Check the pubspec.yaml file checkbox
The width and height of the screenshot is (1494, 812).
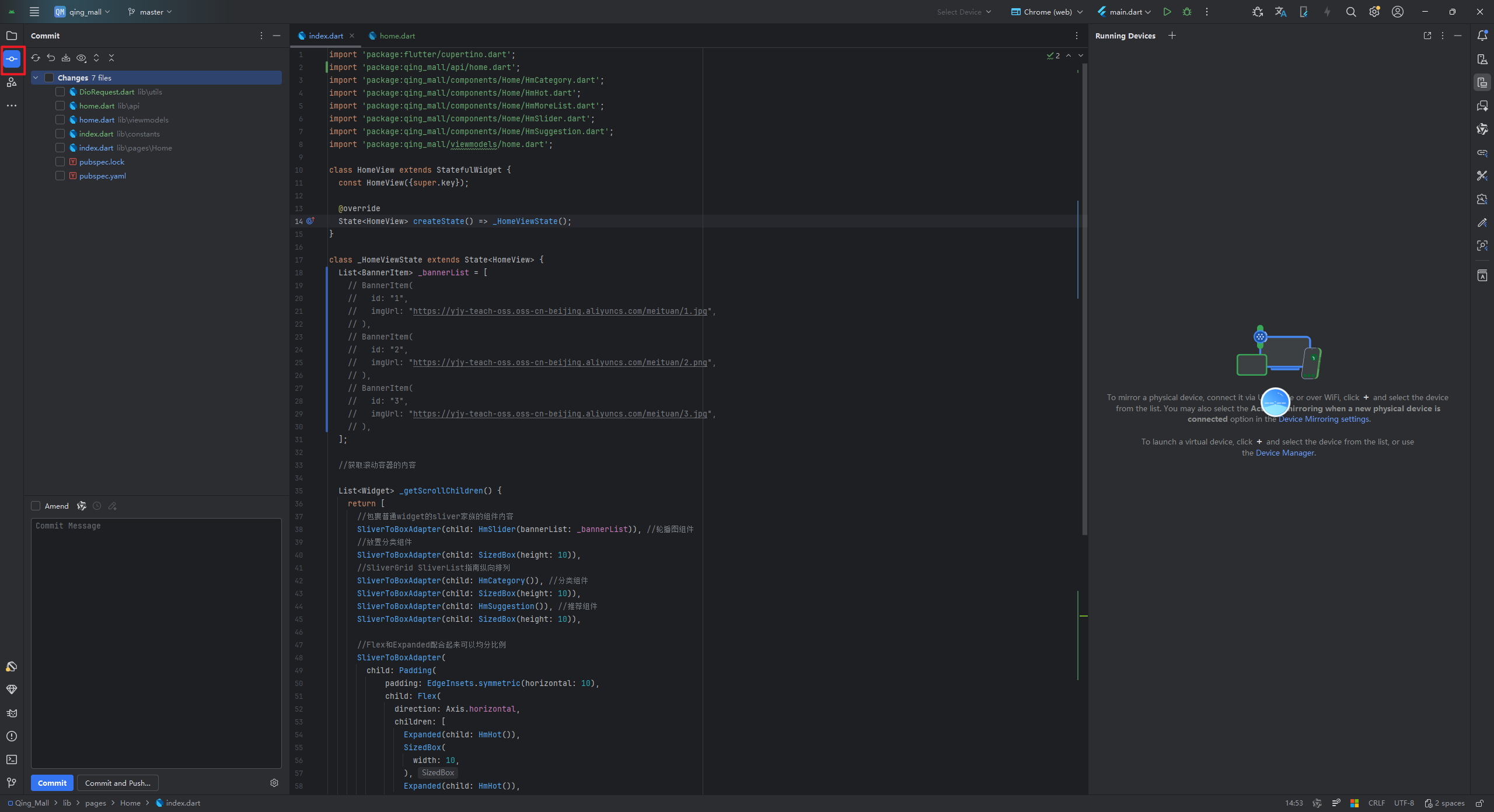click(x=60, y=176)
